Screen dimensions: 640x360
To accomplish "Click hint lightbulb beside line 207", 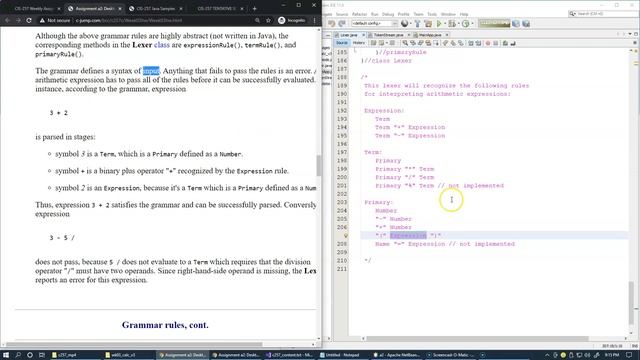I will pos(345,236).
